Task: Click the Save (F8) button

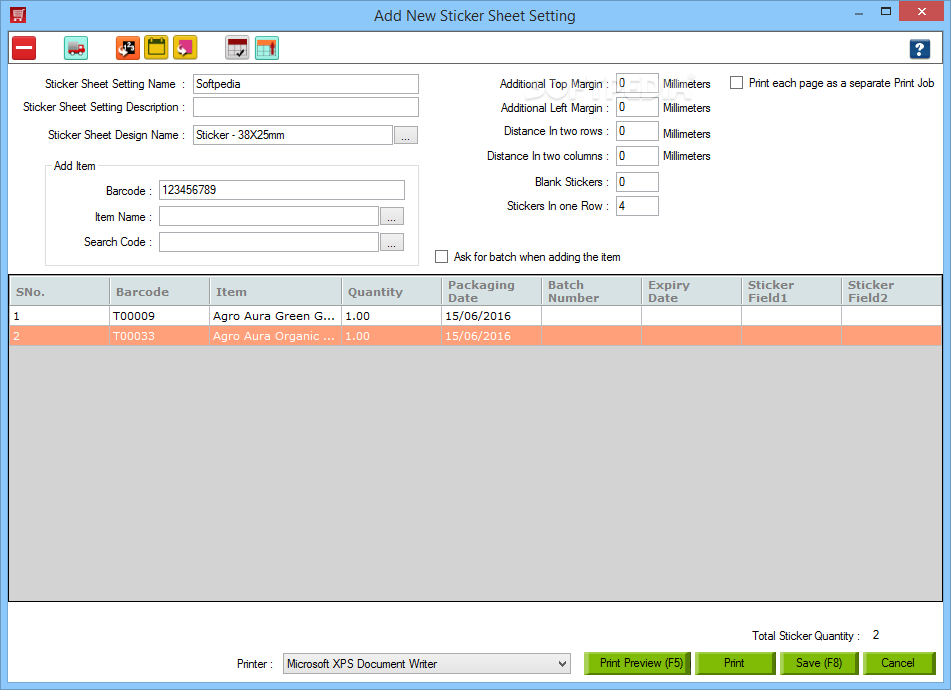Action: point(819,663)
